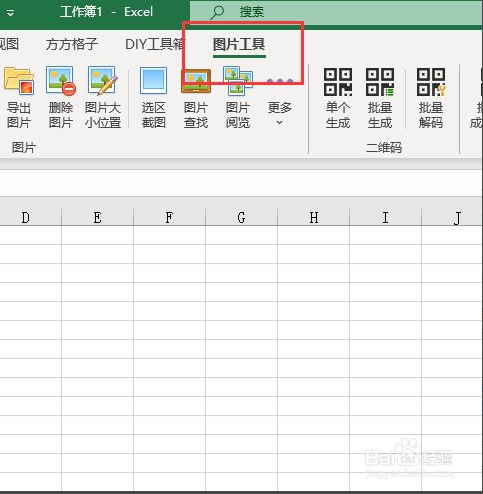
Task: Select column H header
Action: tap(313, 217)
